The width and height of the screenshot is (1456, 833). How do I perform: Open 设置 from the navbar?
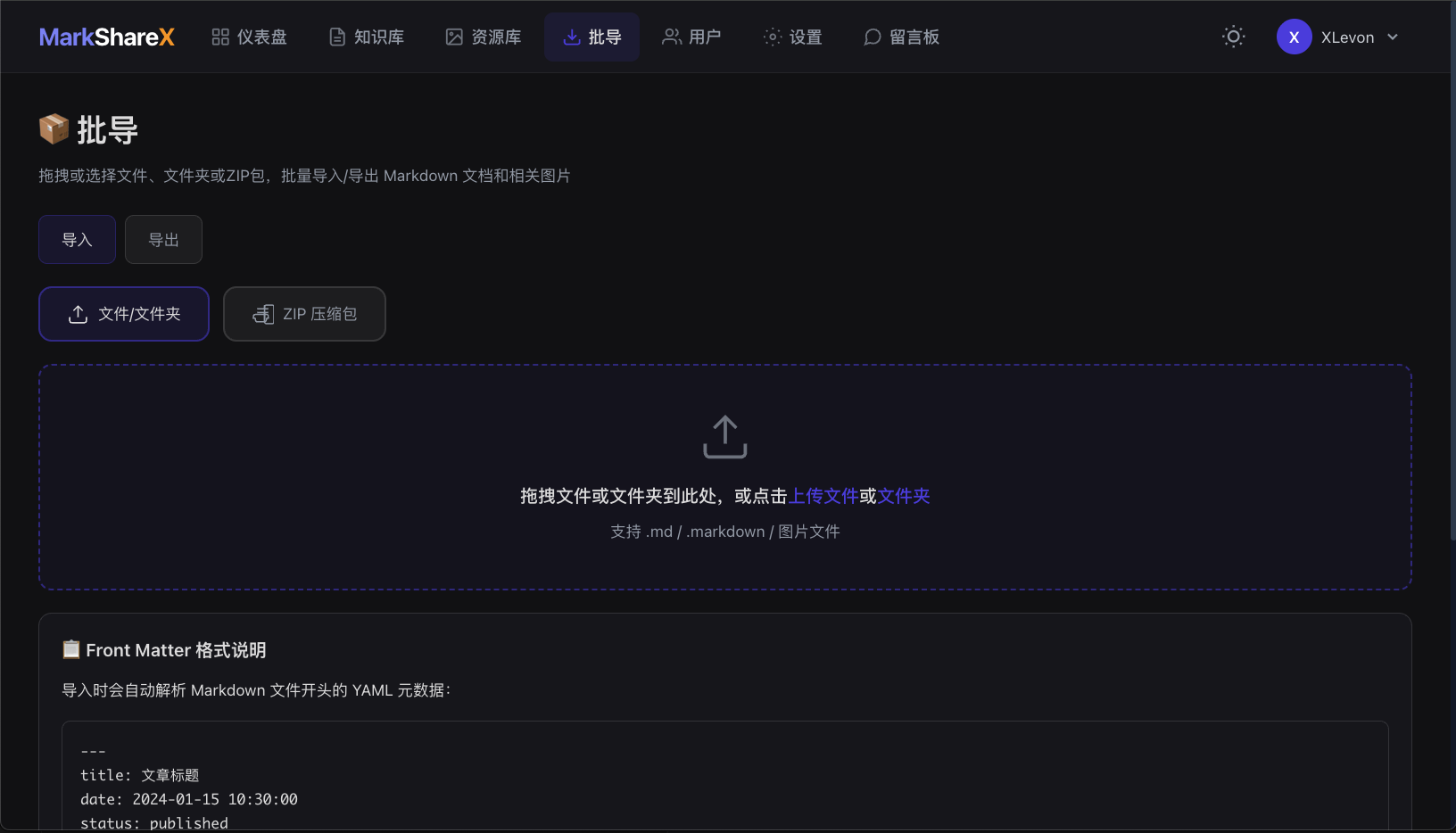coord(793,37)
